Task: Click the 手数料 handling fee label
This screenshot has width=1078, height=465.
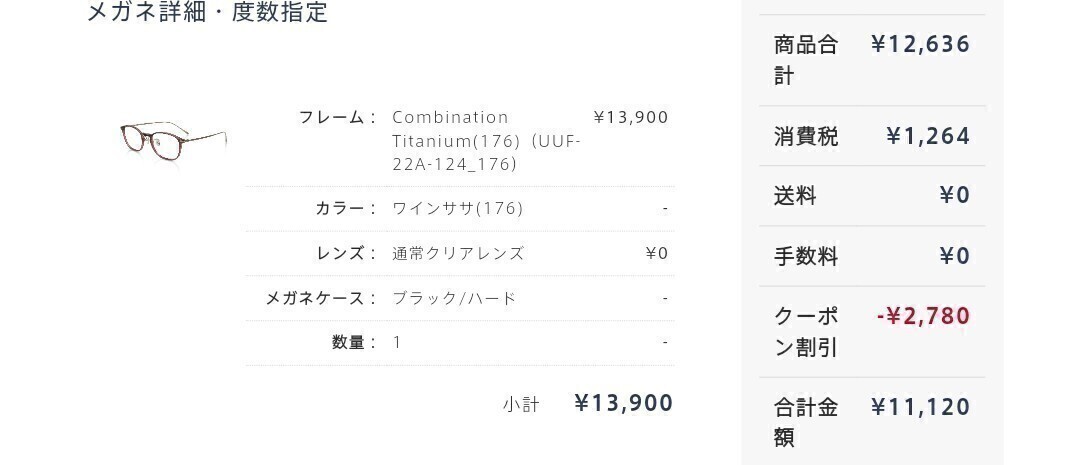Action: pos(805,257)
